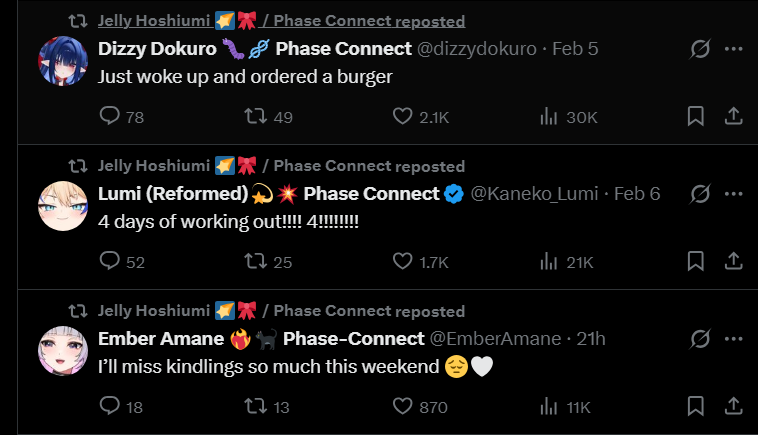Like the "ordered a burger" post
This screenshot has height=435, width=758.
[403, 117]
